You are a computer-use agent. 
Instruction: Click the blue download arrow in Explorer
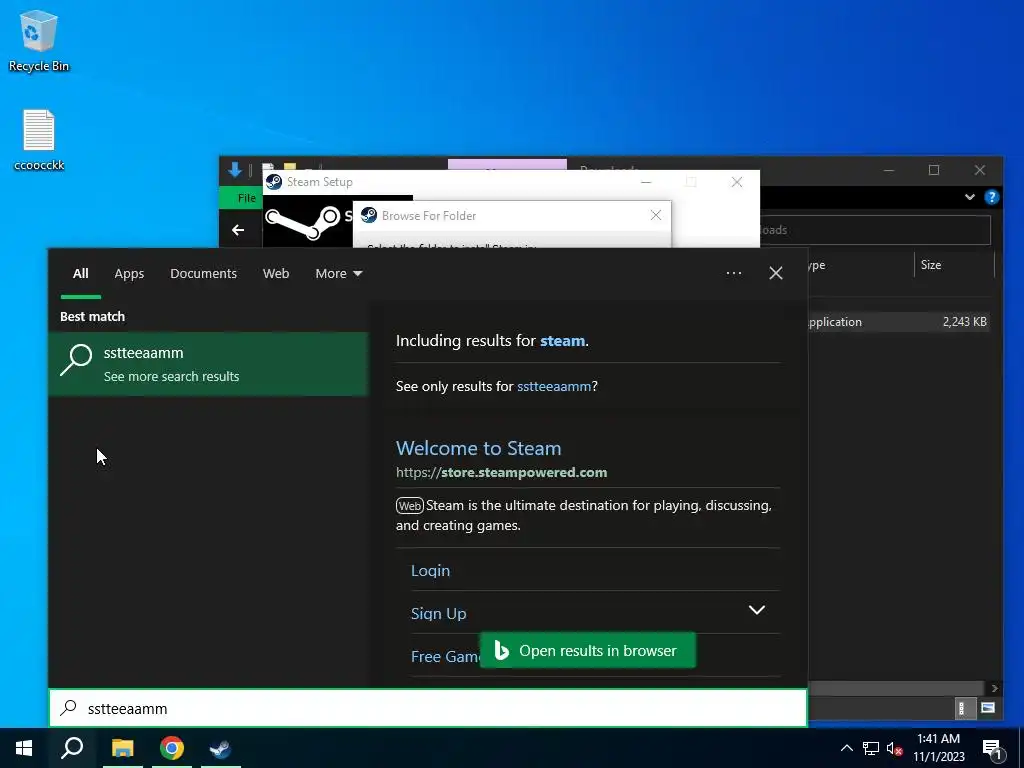coord(235,170)
